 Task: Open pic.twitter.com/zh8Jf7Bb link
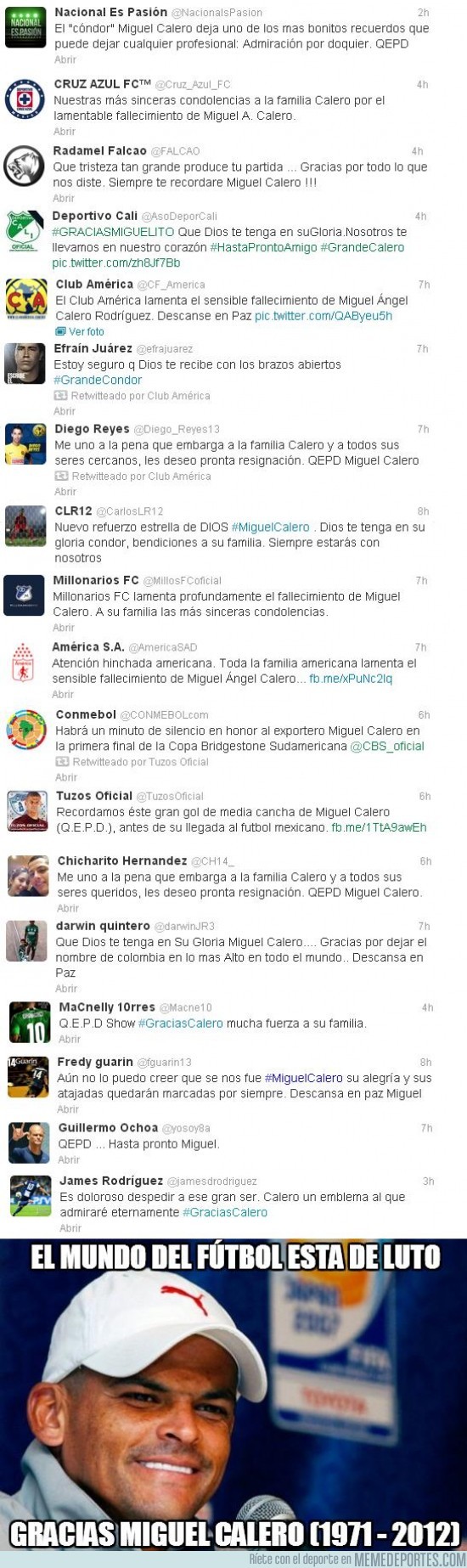point(115,263)
